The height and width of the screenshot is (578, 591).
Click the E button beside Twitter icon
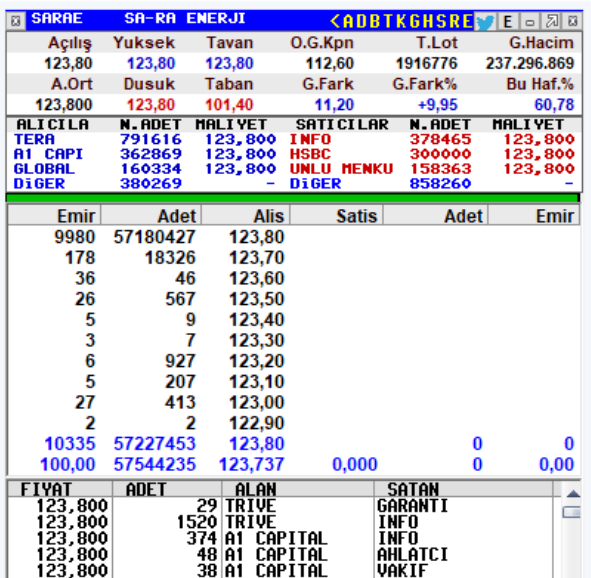point(508,21)
